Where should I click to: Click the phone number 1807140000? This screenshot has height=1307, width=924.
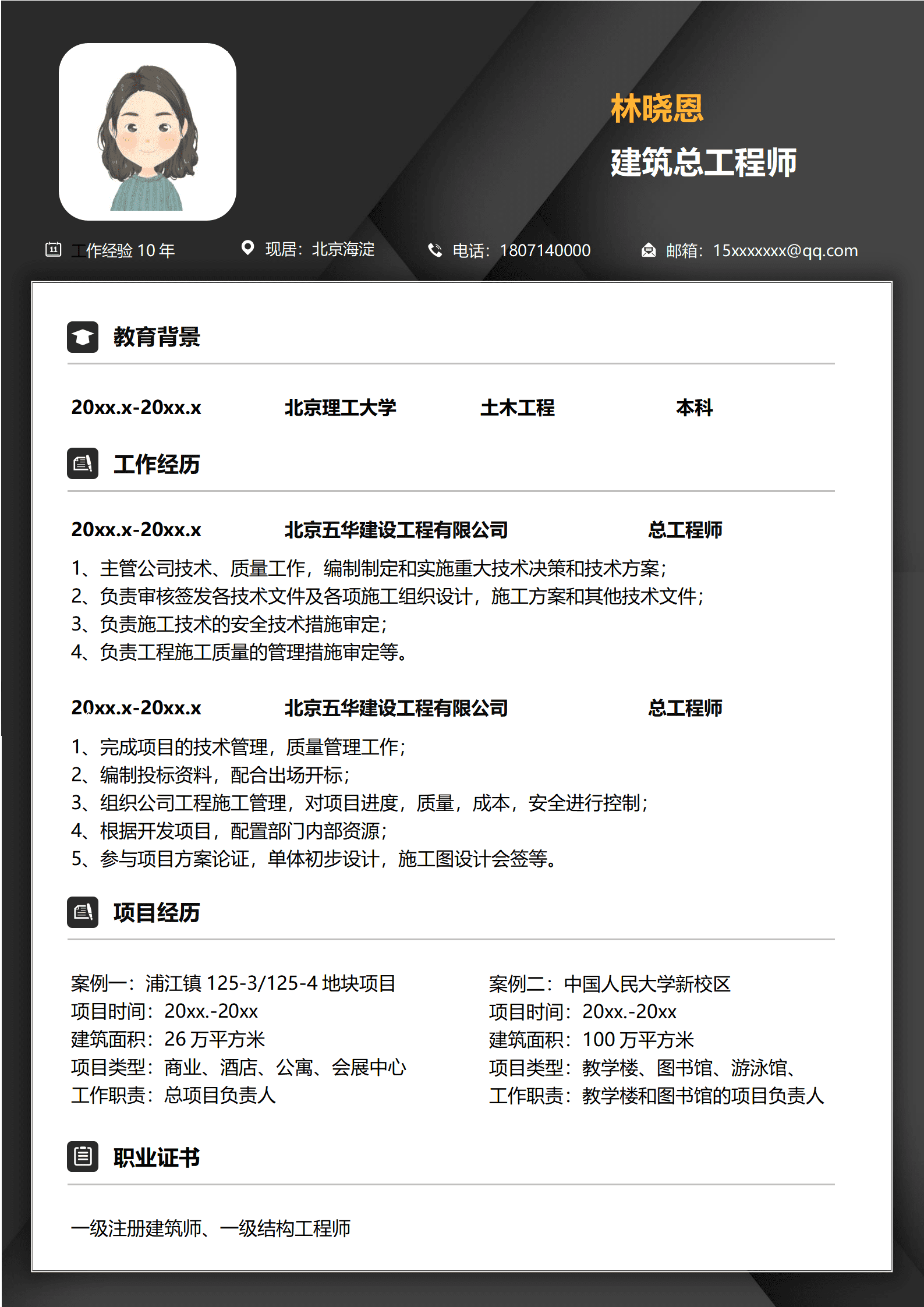[545, 251]
